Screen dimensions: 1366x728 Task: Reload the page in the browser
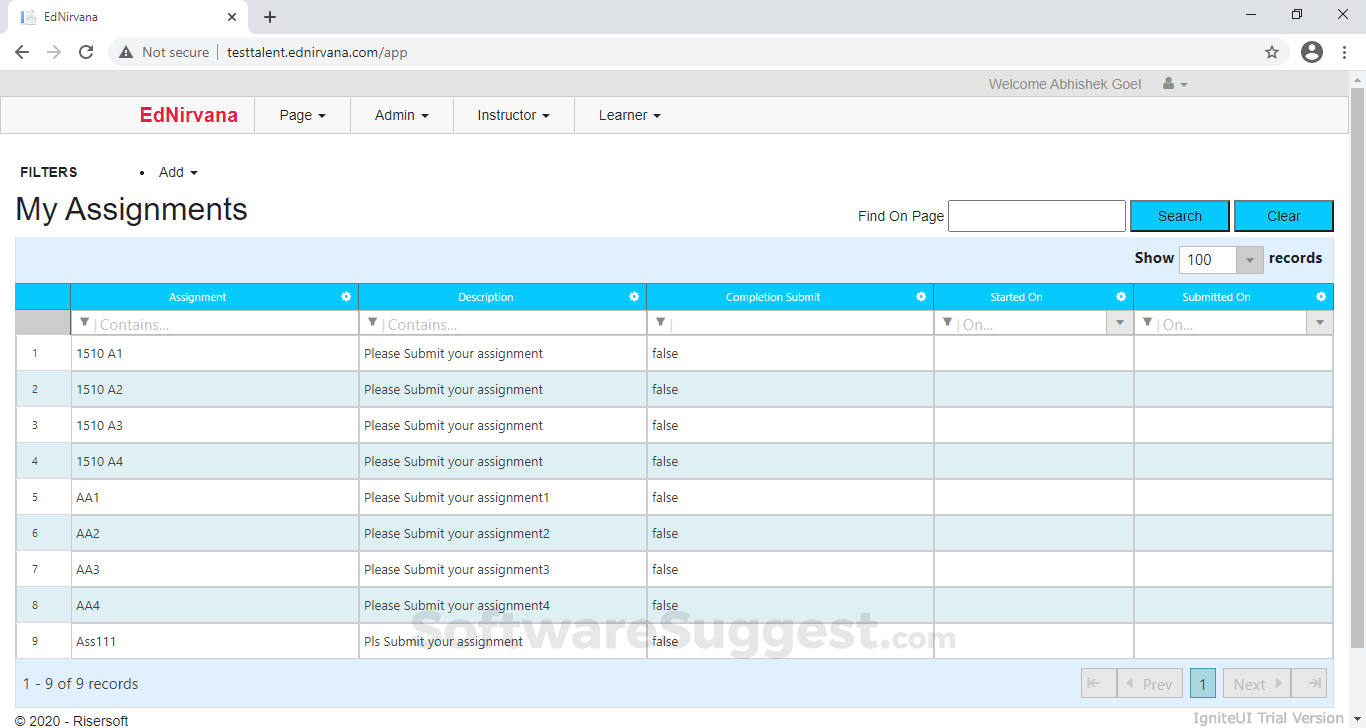(x=86, y=52)
